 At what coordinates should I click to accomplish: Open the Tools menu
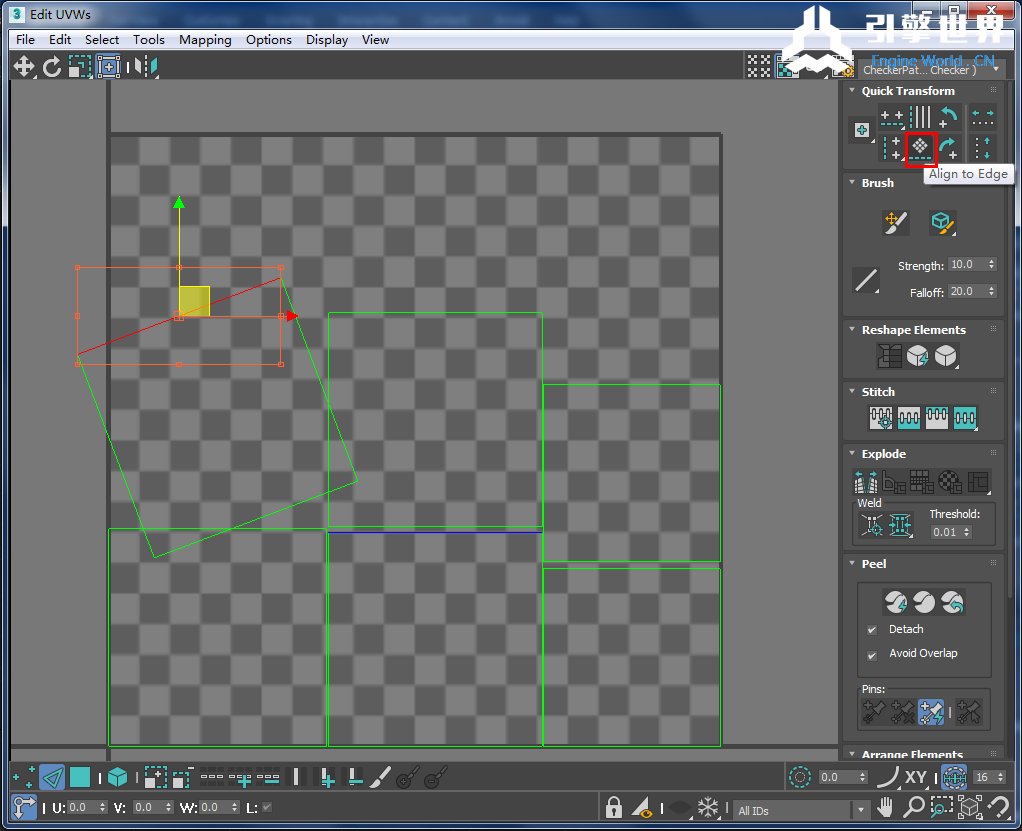point(149,40)
